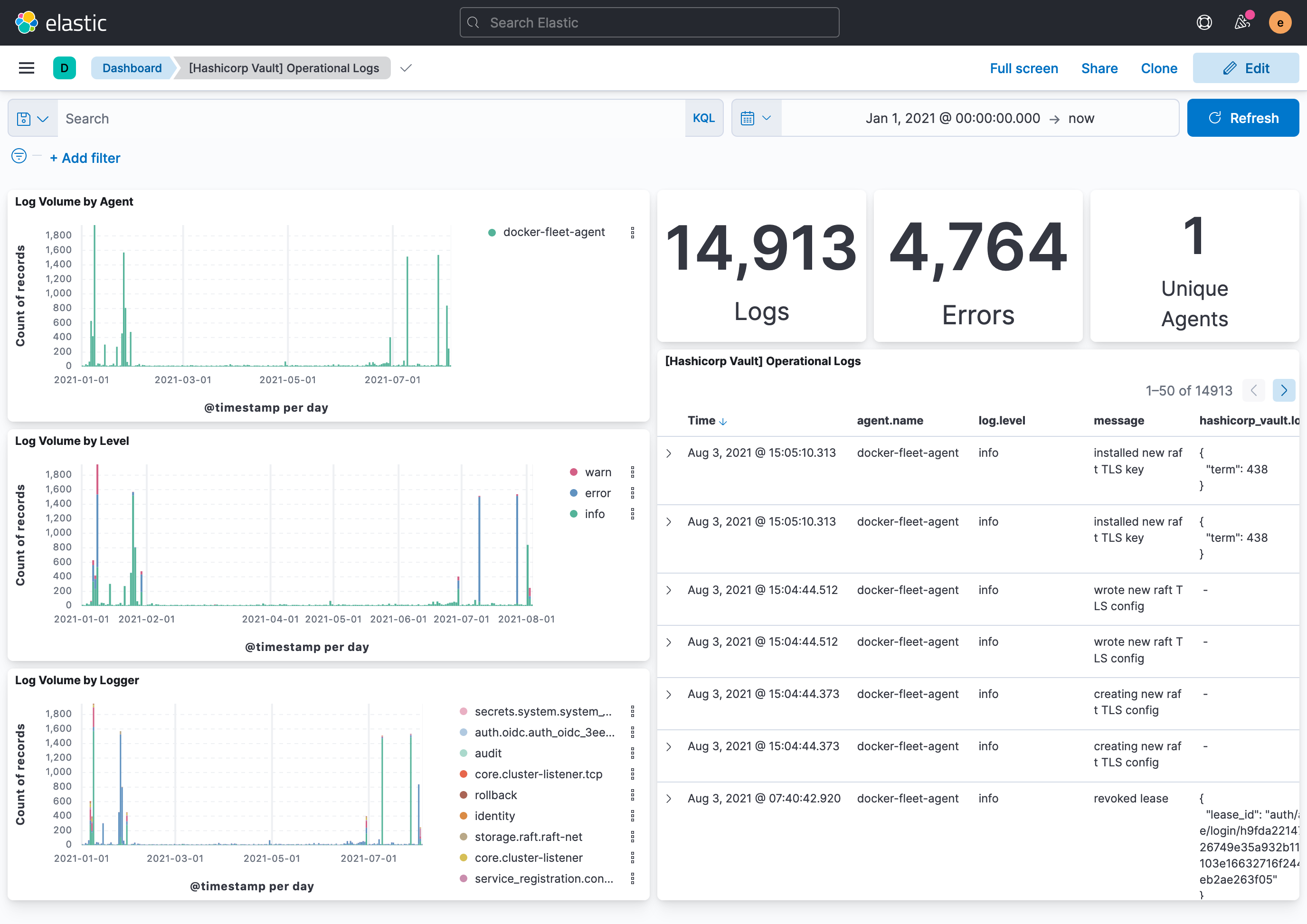Navigate to Dashboard via the breadcrumb

pyautogui.click(x=132, y=68)
